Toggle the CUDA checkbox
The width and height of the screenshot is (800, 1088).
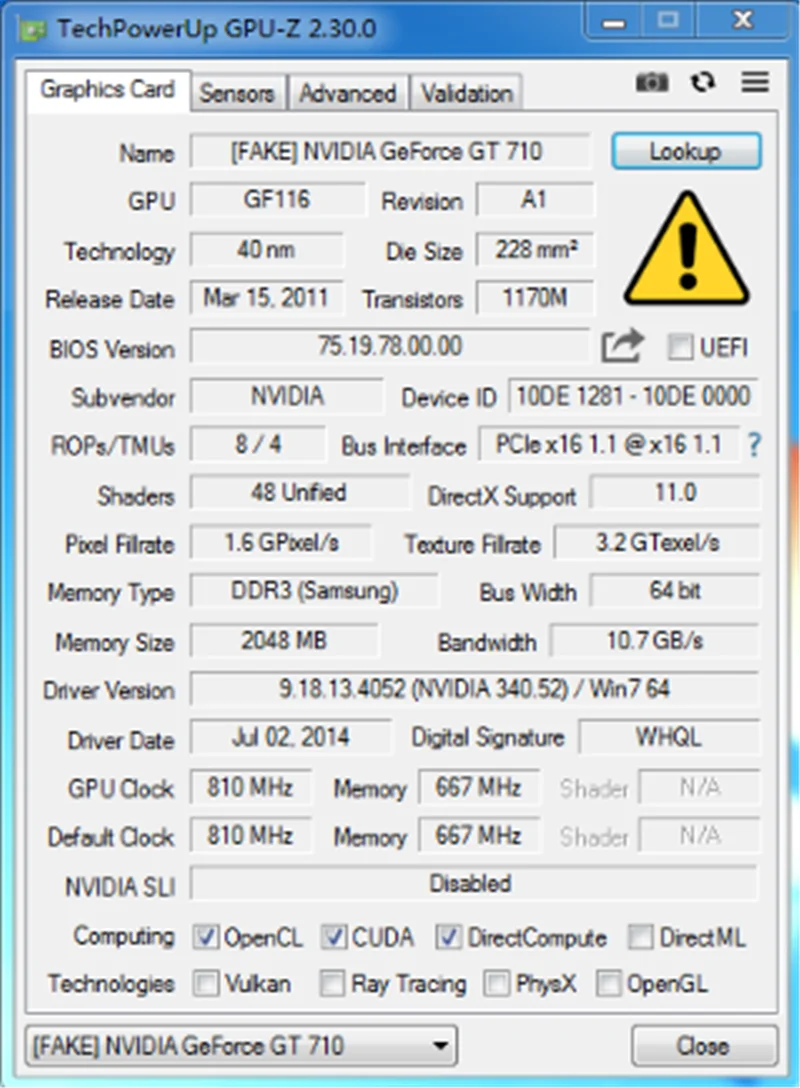[334, 937]
